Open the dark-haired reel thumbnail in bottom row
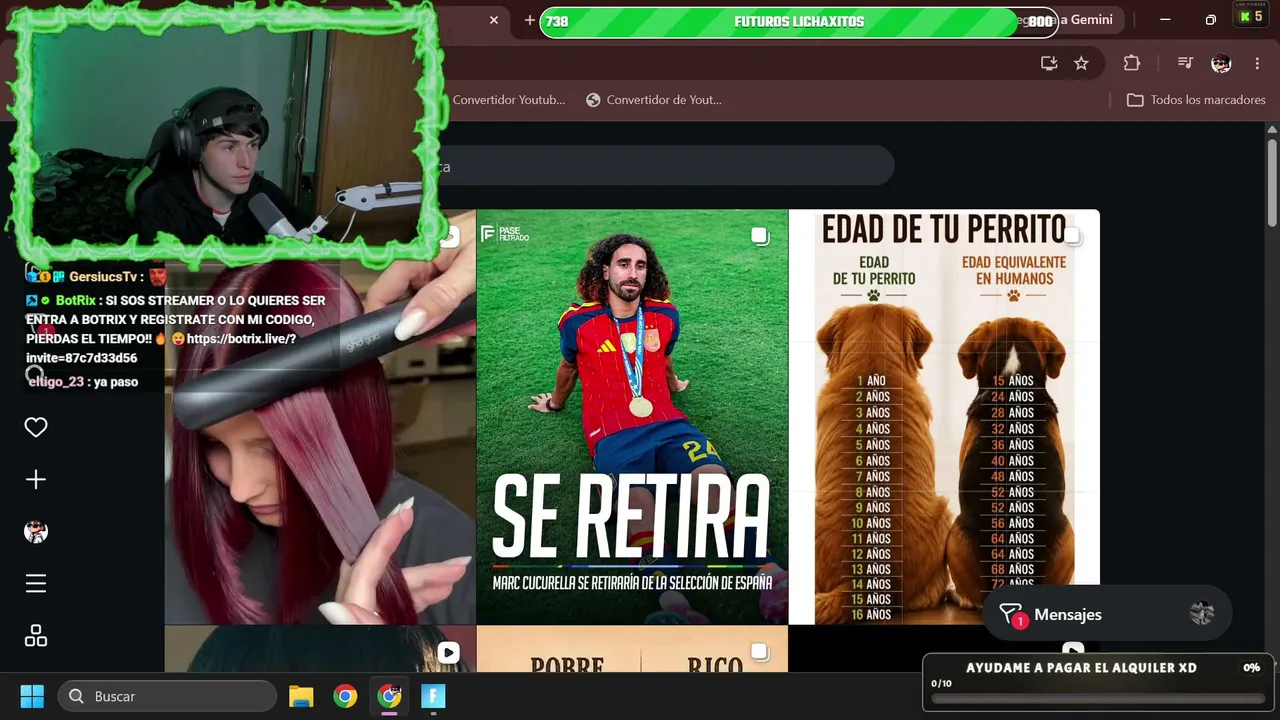 click(x=320, y=649)
